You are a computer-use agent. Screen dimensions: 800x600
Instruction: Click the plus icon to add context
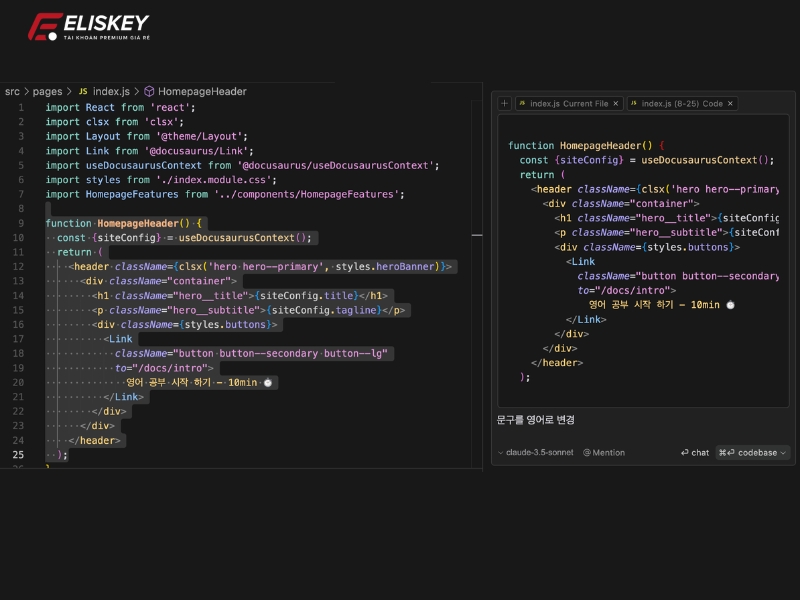[505, 103]
